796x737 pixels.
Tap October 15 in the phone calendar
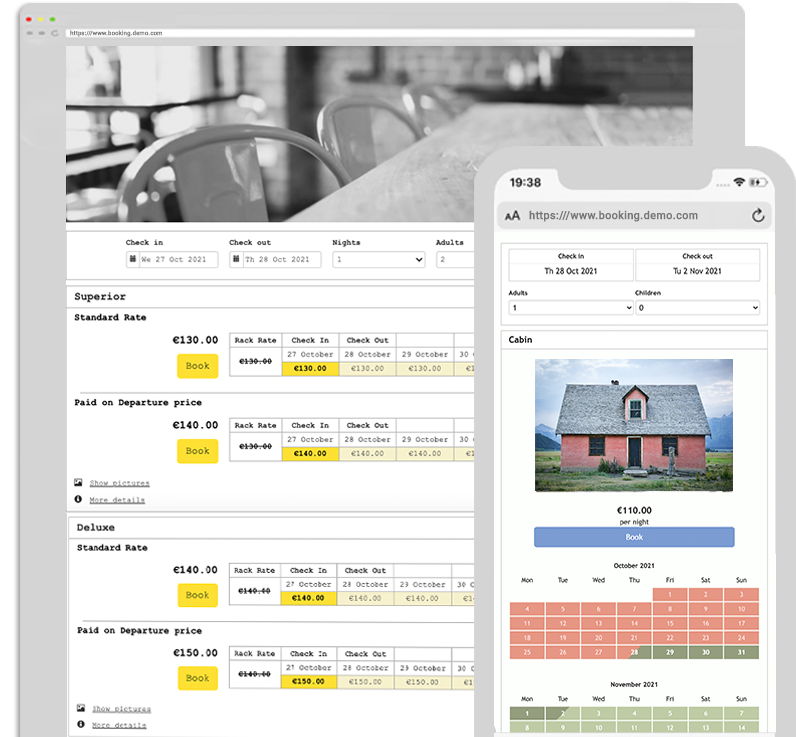[x=670, y=623]
